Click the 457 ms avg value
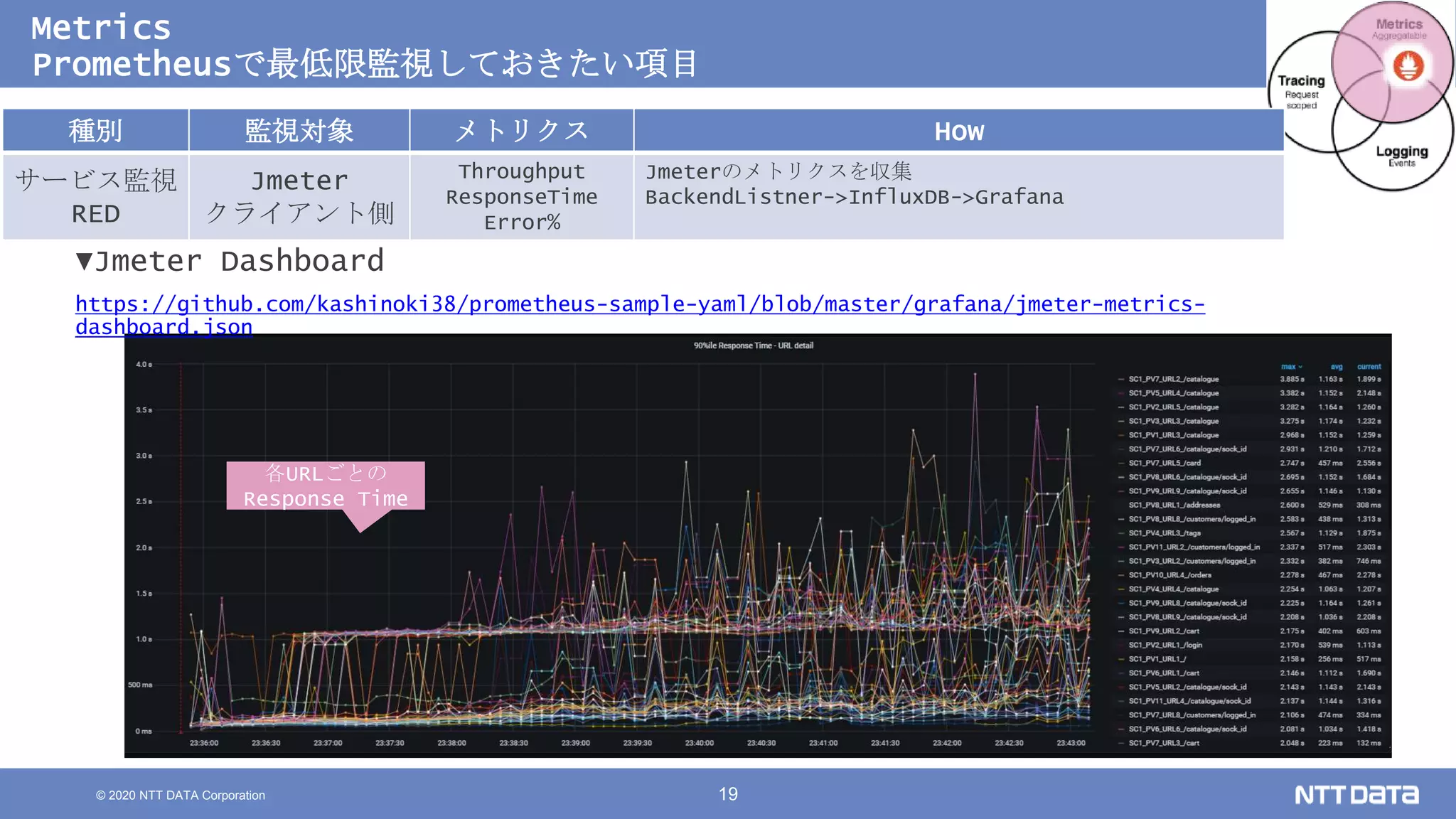This screenshot has height=819, width=1456. click(1331, 463)
